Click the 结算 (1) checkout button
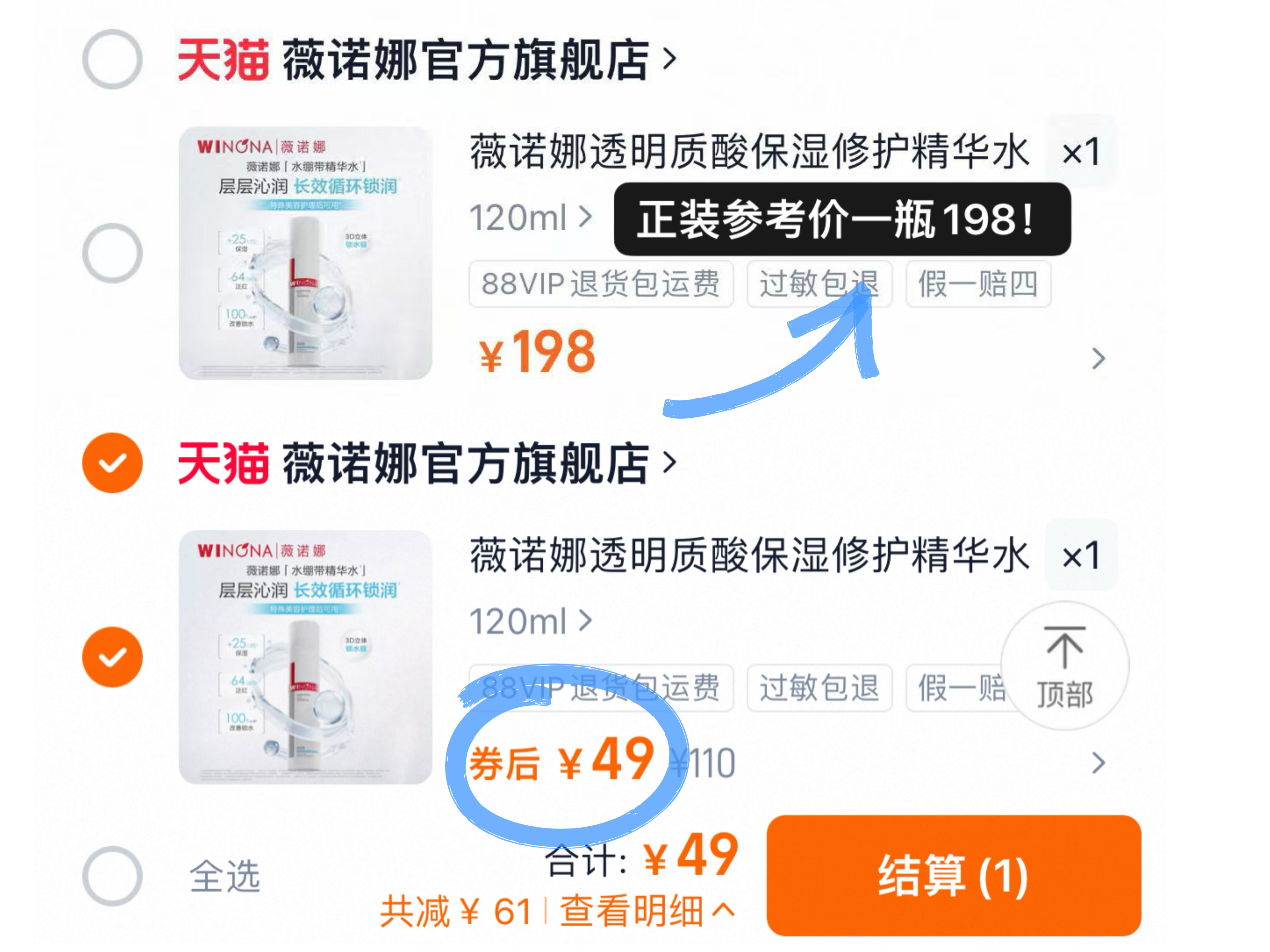 click(954, 876)
